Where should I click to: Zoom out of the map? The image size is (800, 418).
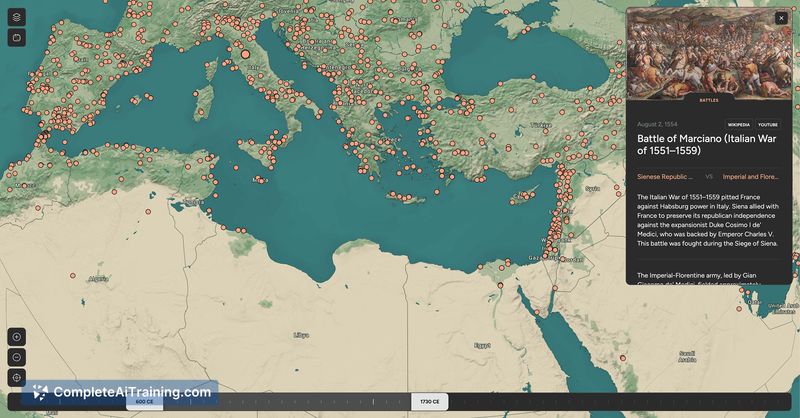(x=16, y=357)
